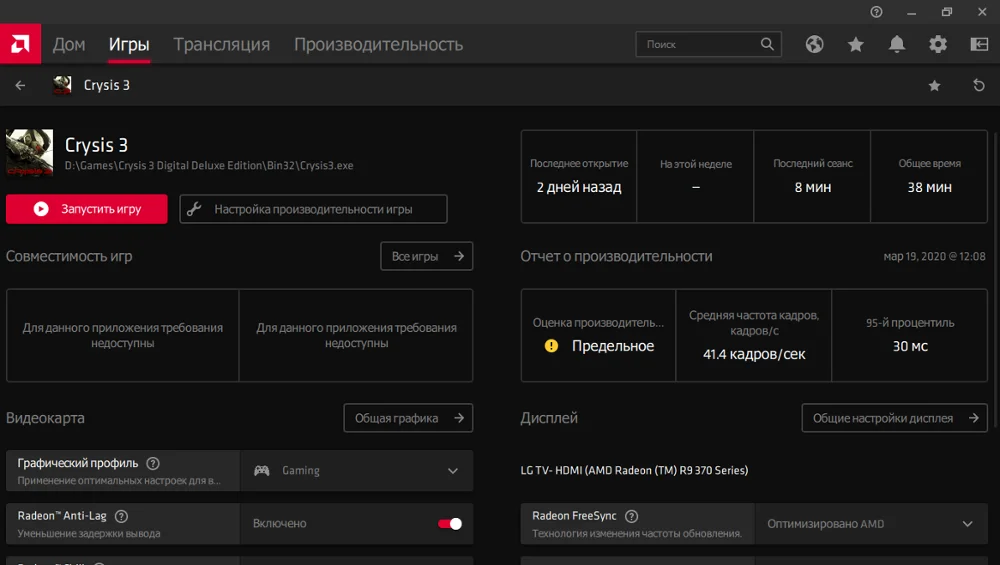Favorite Crysis 3 with the star icon
This screenshot has width=1000, height=565.
tap(934, 85)
